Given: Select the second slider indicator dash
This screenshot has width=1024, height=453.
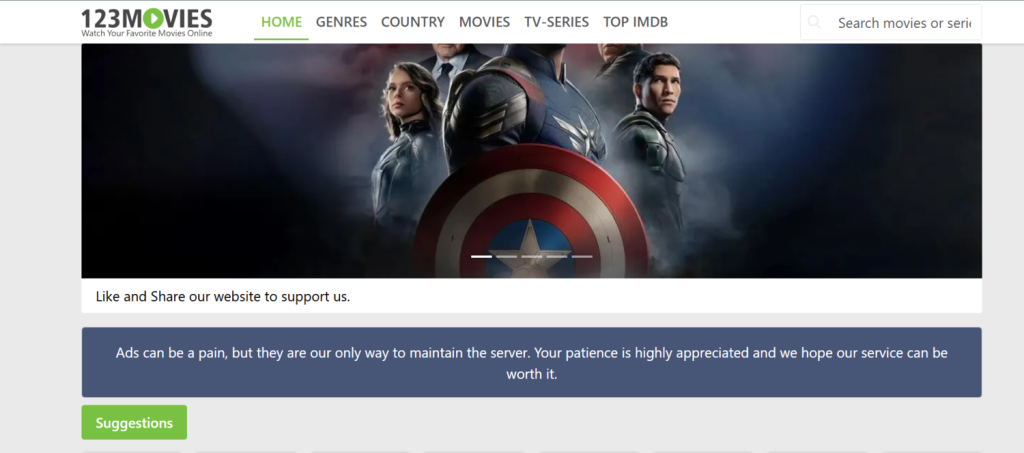Looking at the screenshot, I should point(507,257).
